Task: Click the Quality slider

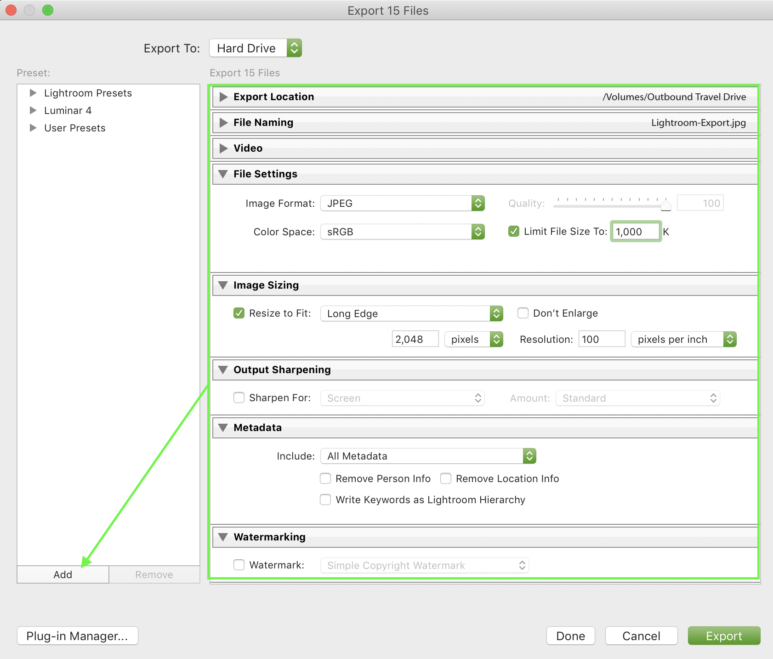Action: point(611,203)
